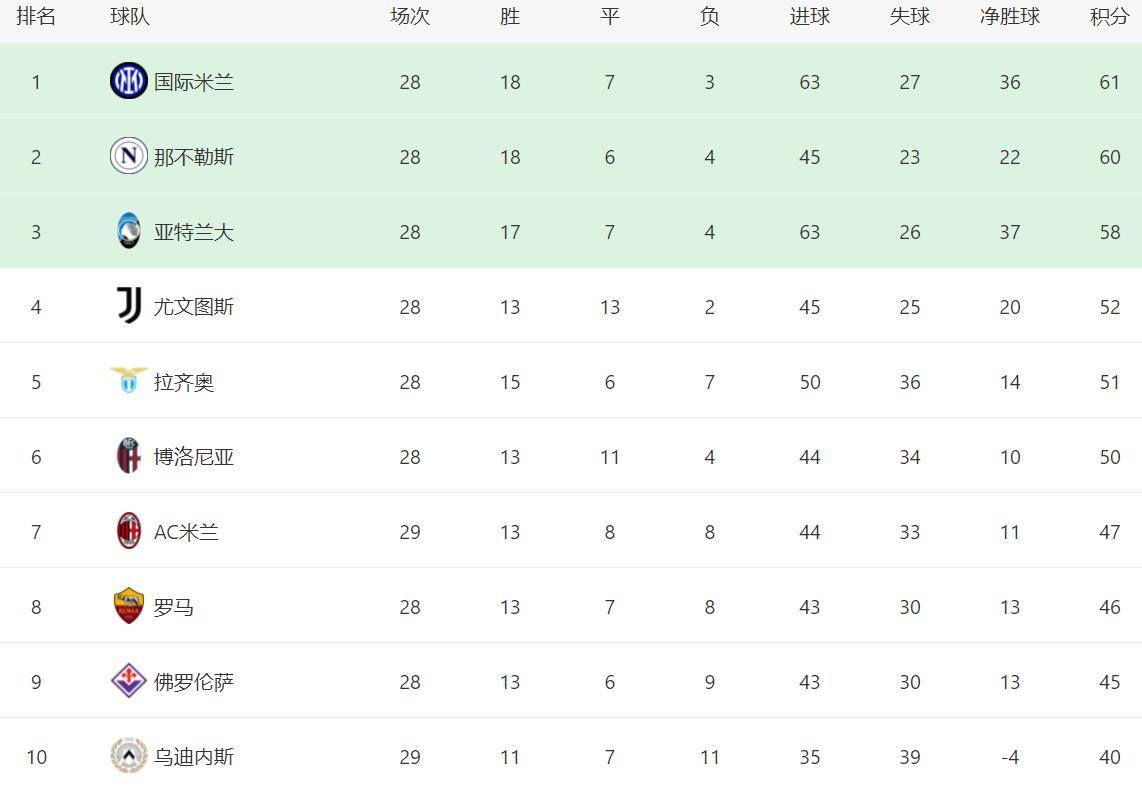Click the Roma wolf crest icon
1142x790 pixels.
point(129,606)
